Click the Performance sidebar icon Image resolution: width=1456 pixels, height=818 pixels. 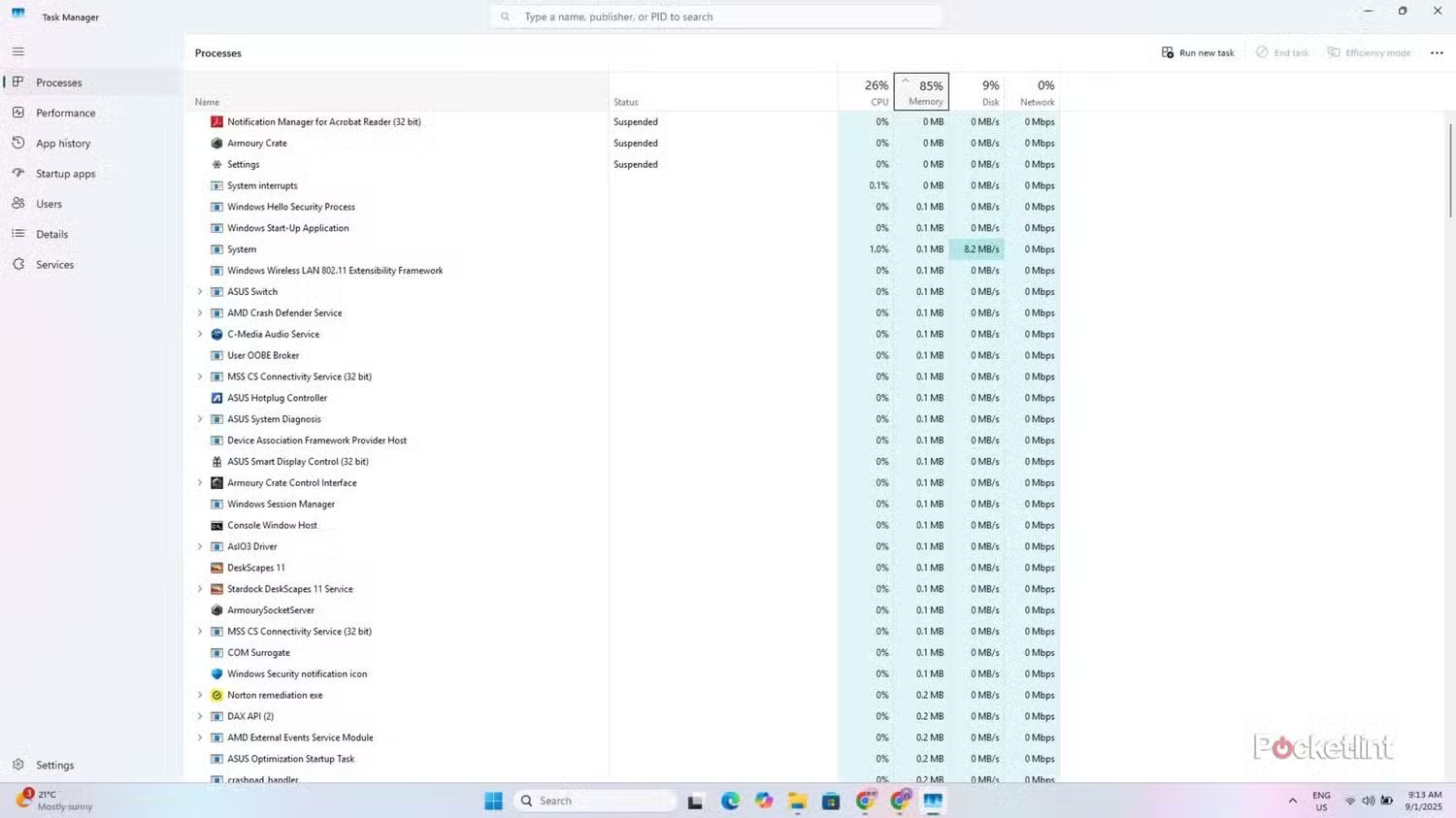coord(18,113)
